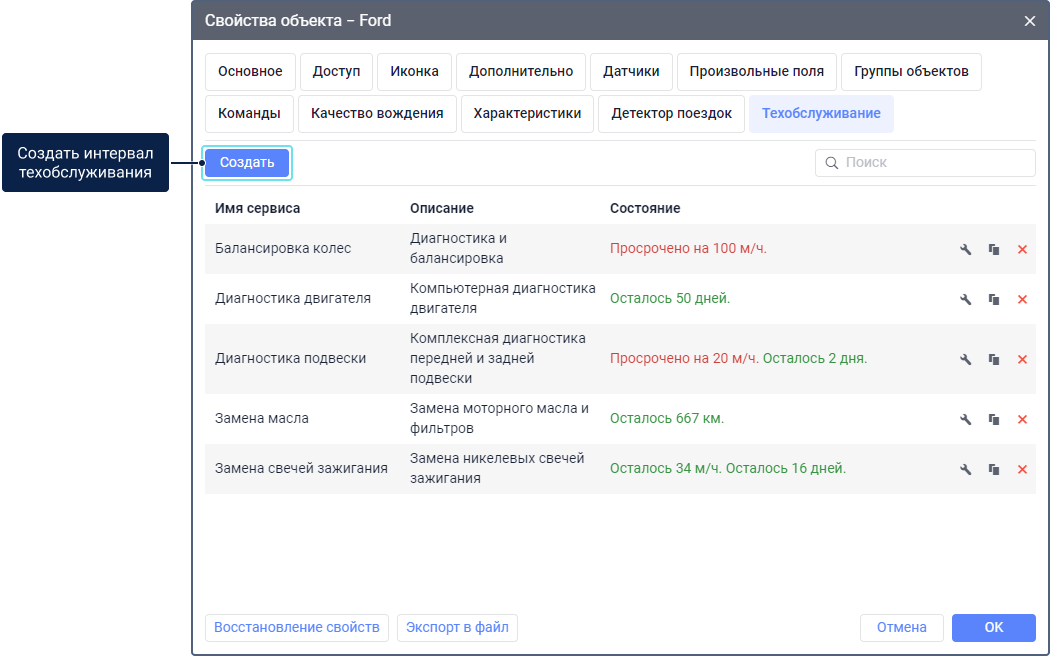
Task: Close the Свойства объекта dialog
Action: (x=1030, y=20)
